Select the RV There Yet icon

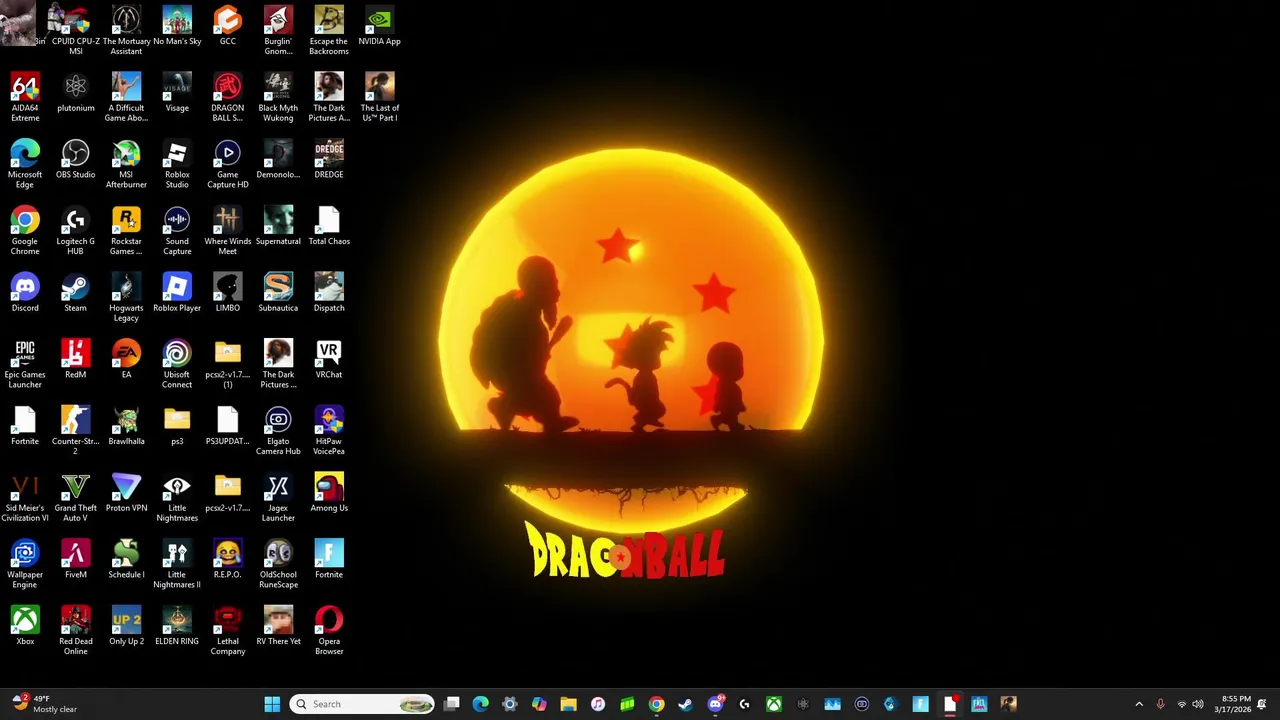tap(278, 627)
